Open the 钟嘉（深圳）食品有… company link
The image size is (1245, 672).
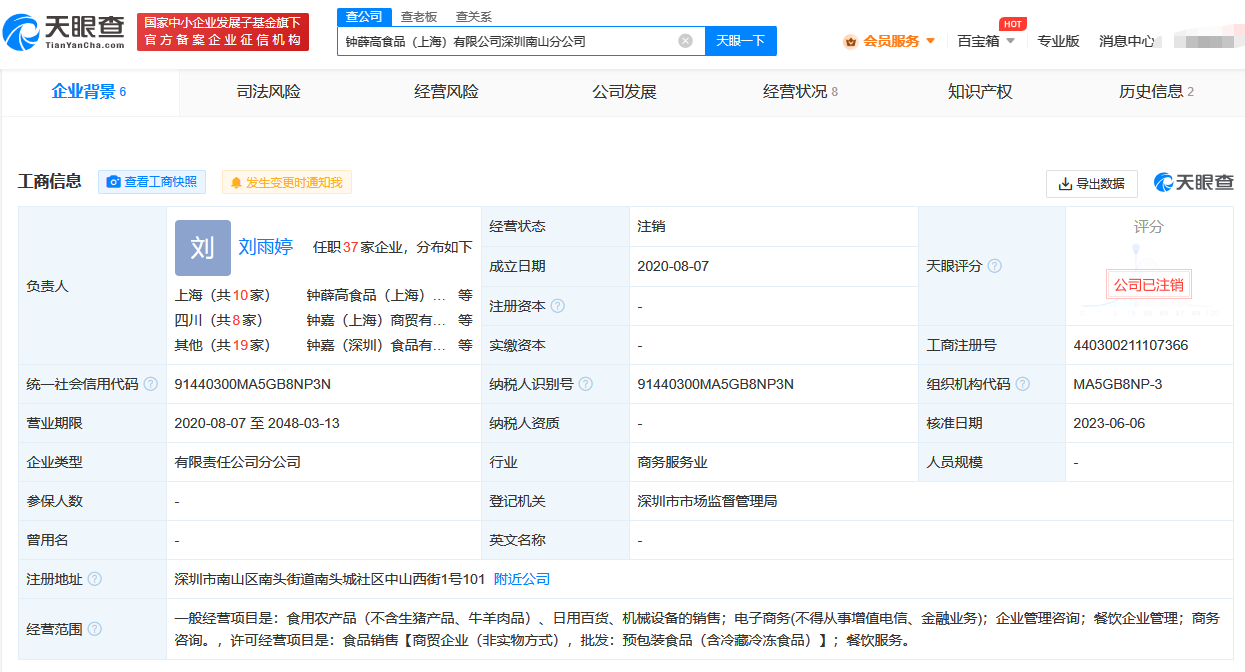376,345
